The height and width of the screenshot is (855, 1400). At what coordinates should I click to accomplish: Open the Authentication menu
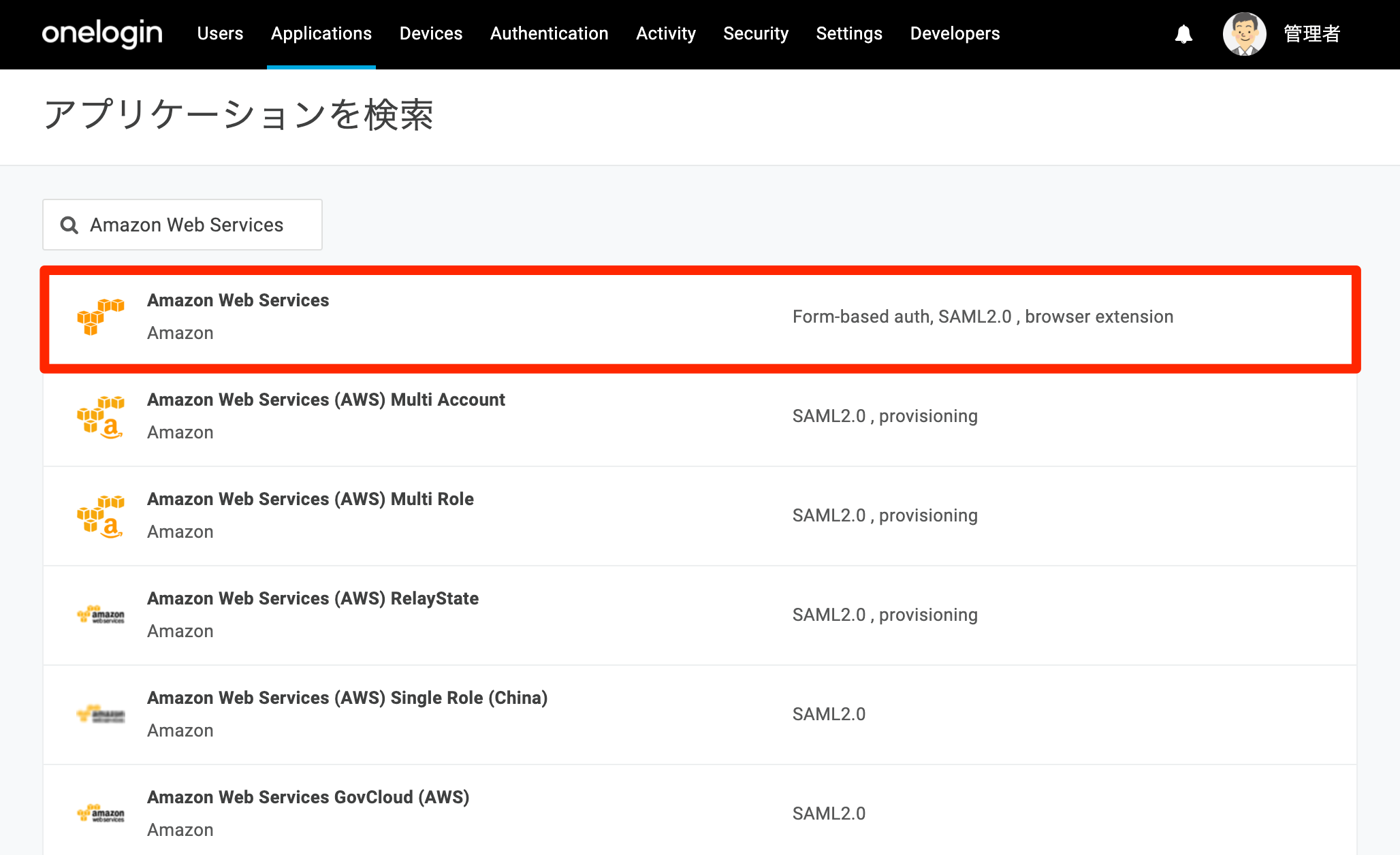pyautogui.click(x=549, y=33)
